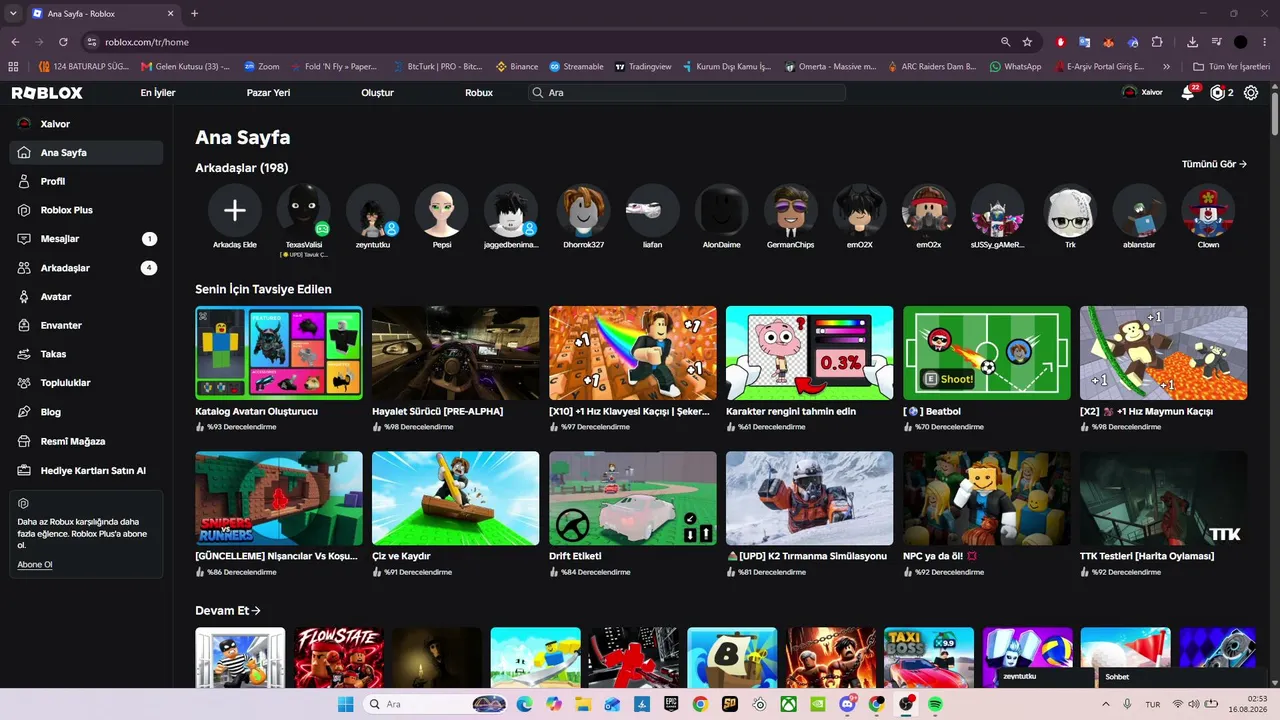
Task: Open the NPC ya da öl! game thumbnail
Action: tap(987, 498)
